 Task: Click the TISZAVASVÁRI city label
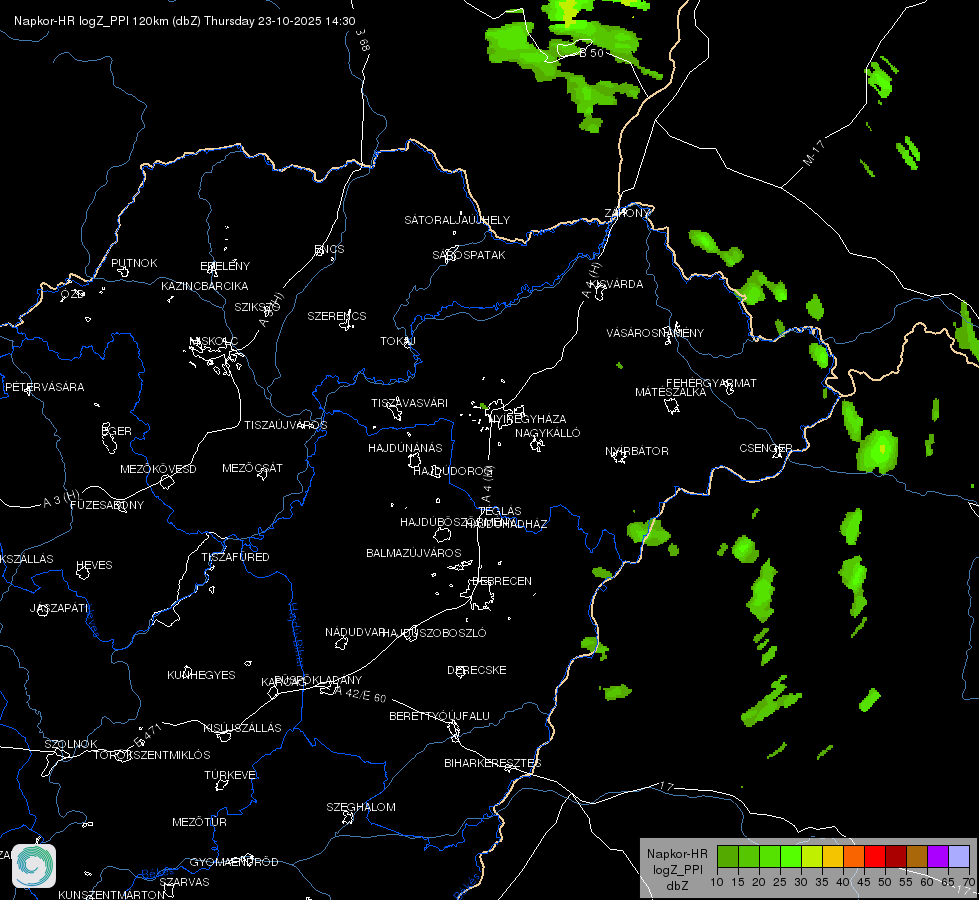click(x=410, y=403)
